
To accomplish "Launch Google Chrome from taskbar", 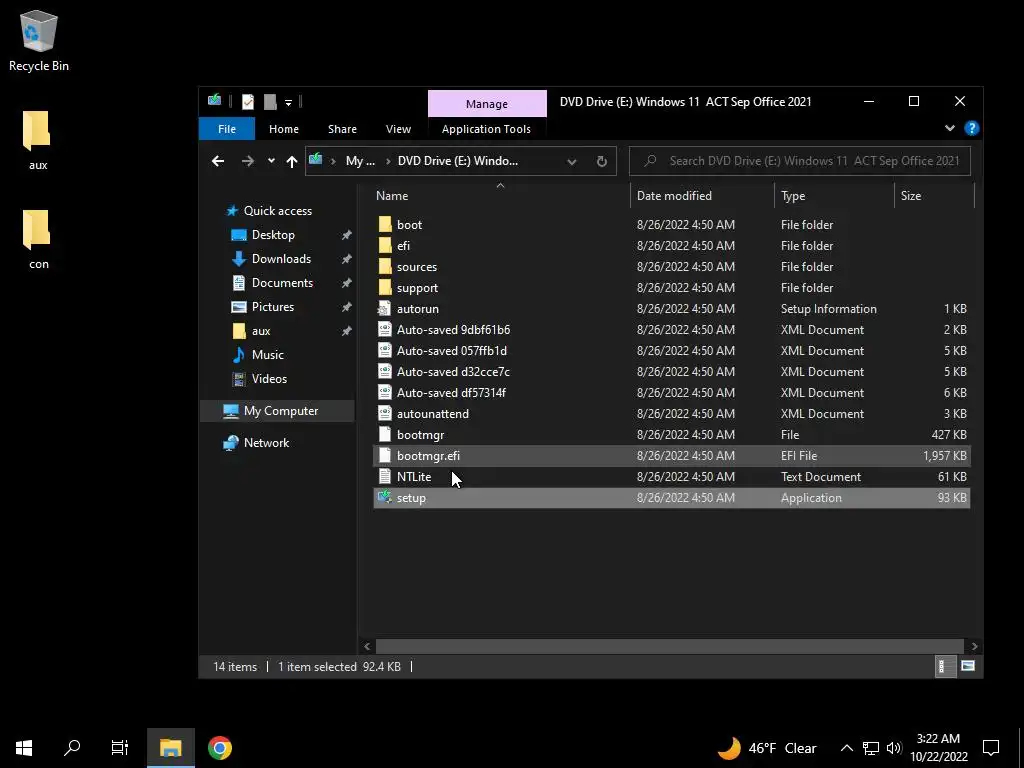I will coord(219,748).
